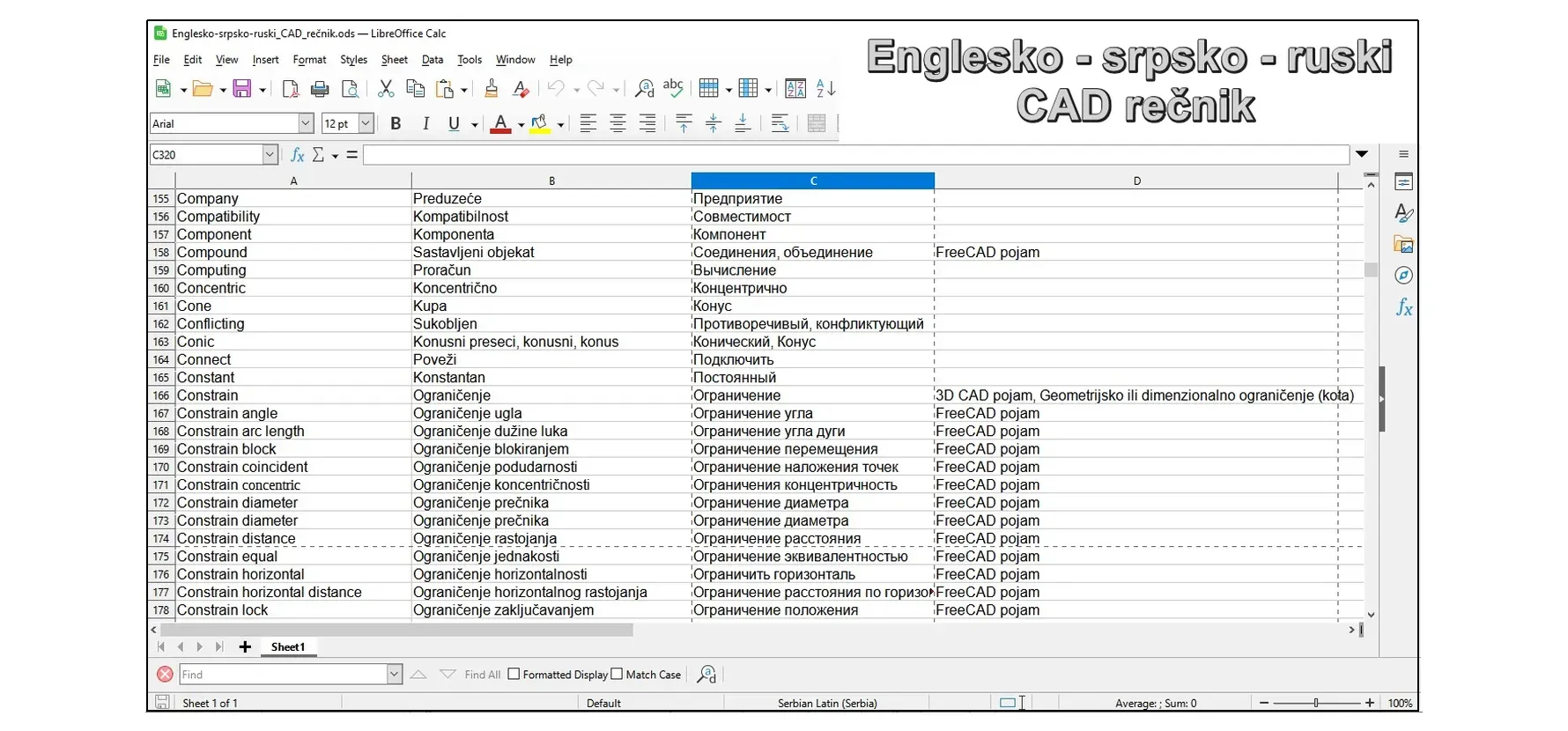Select the Sheet1 tab
The image size is (1568, 731).
coord(288,647)
